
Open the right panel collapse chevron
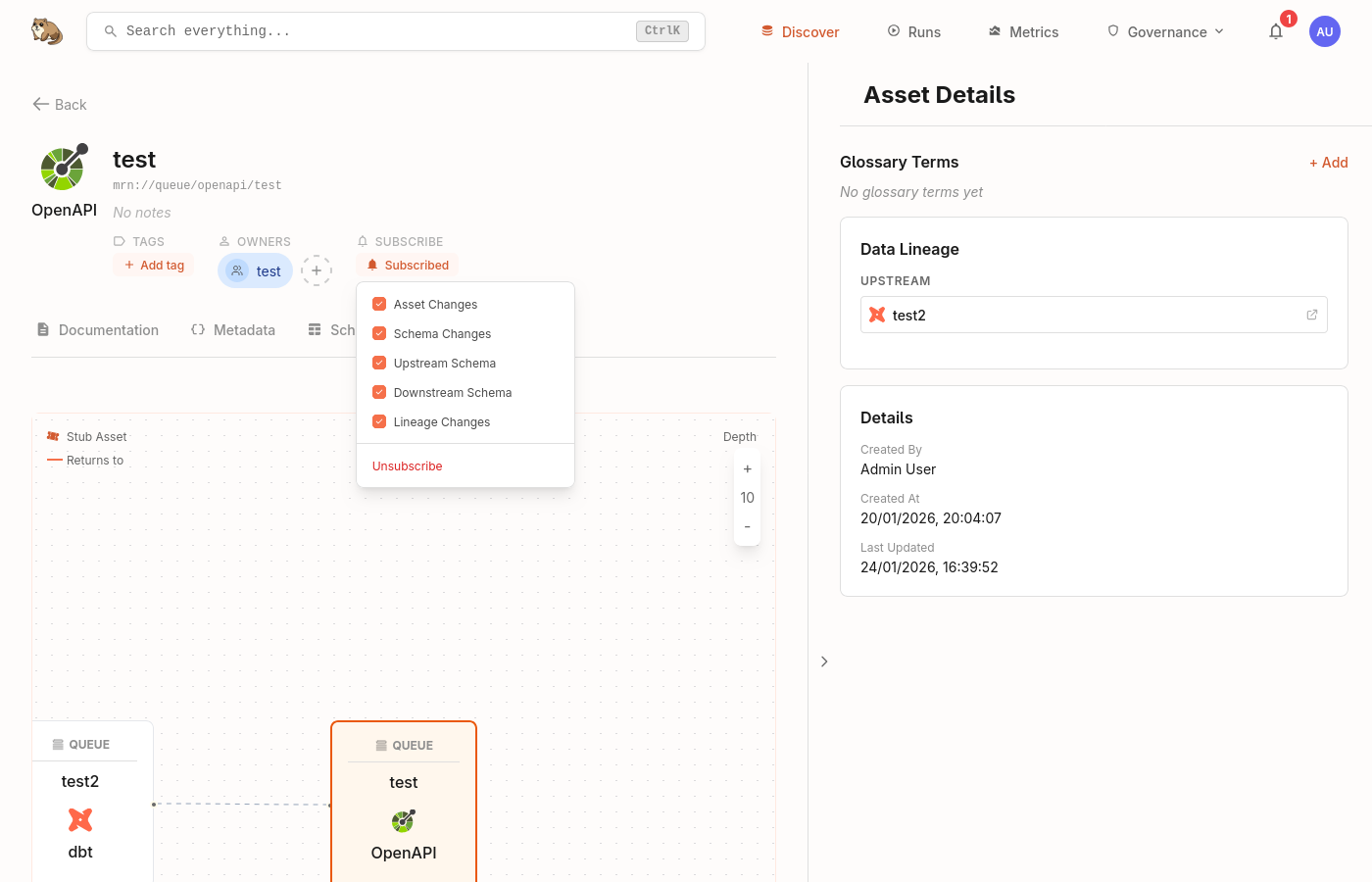pyautogui.click(x=824, y=661)
